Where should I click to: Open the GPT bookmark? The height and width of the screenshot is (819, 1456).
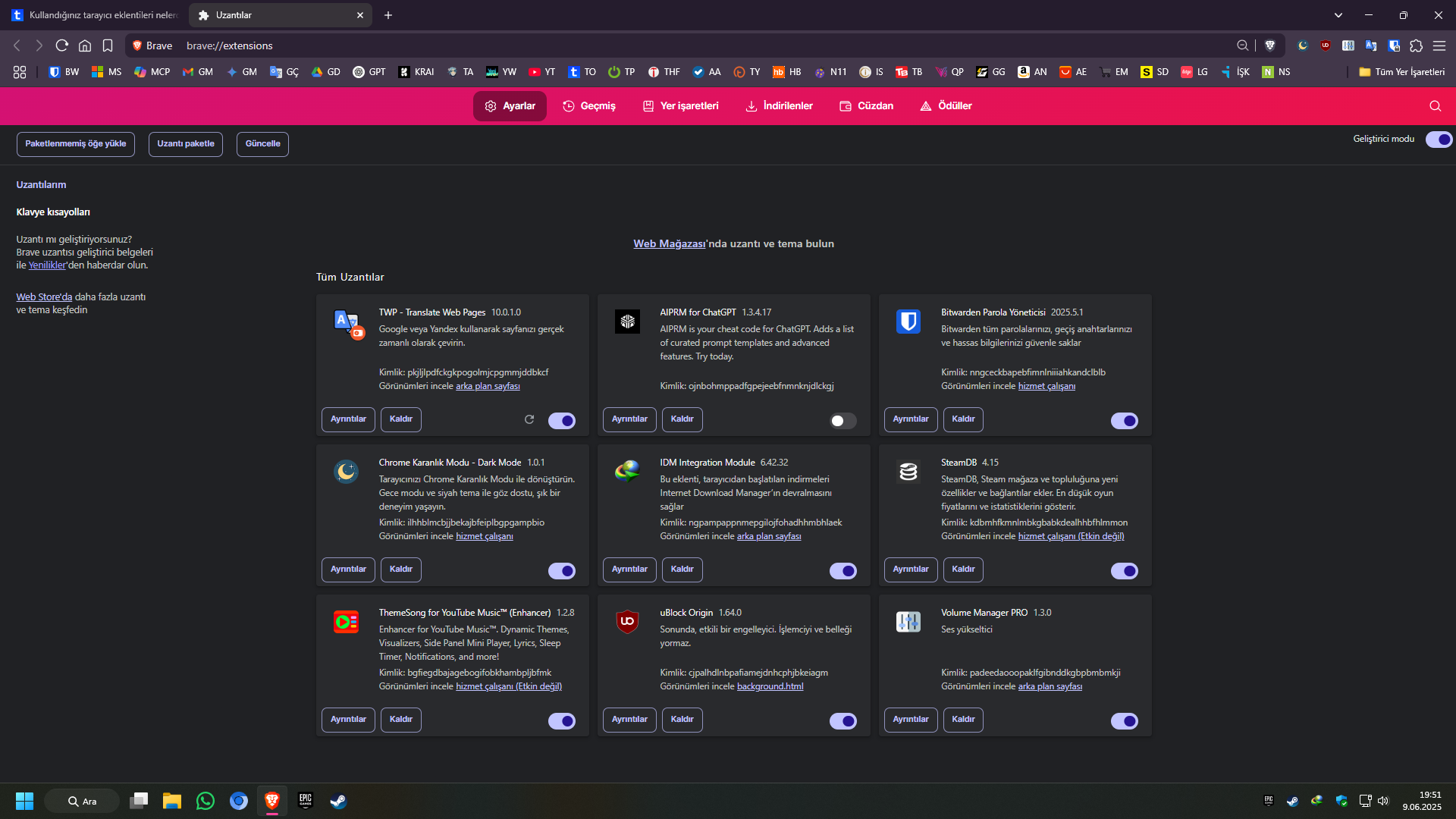[x=369, y=72]
